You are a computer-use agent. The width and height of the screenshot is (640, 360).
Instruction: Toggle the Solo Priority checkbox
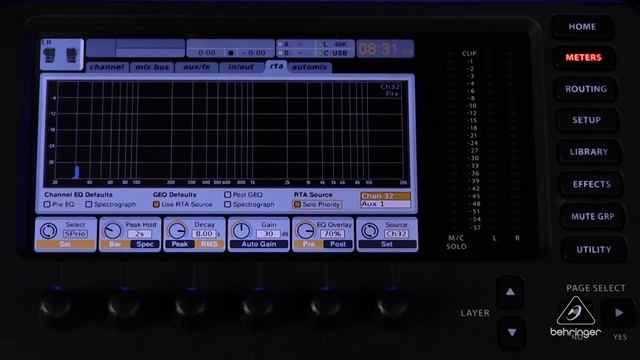click(x=297, y=204)
